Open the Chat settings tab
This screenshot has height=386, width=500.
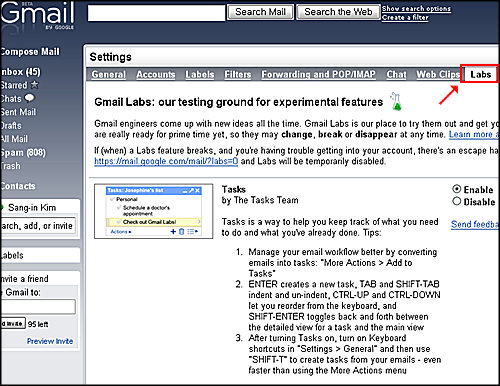click(x=396, y=74)
